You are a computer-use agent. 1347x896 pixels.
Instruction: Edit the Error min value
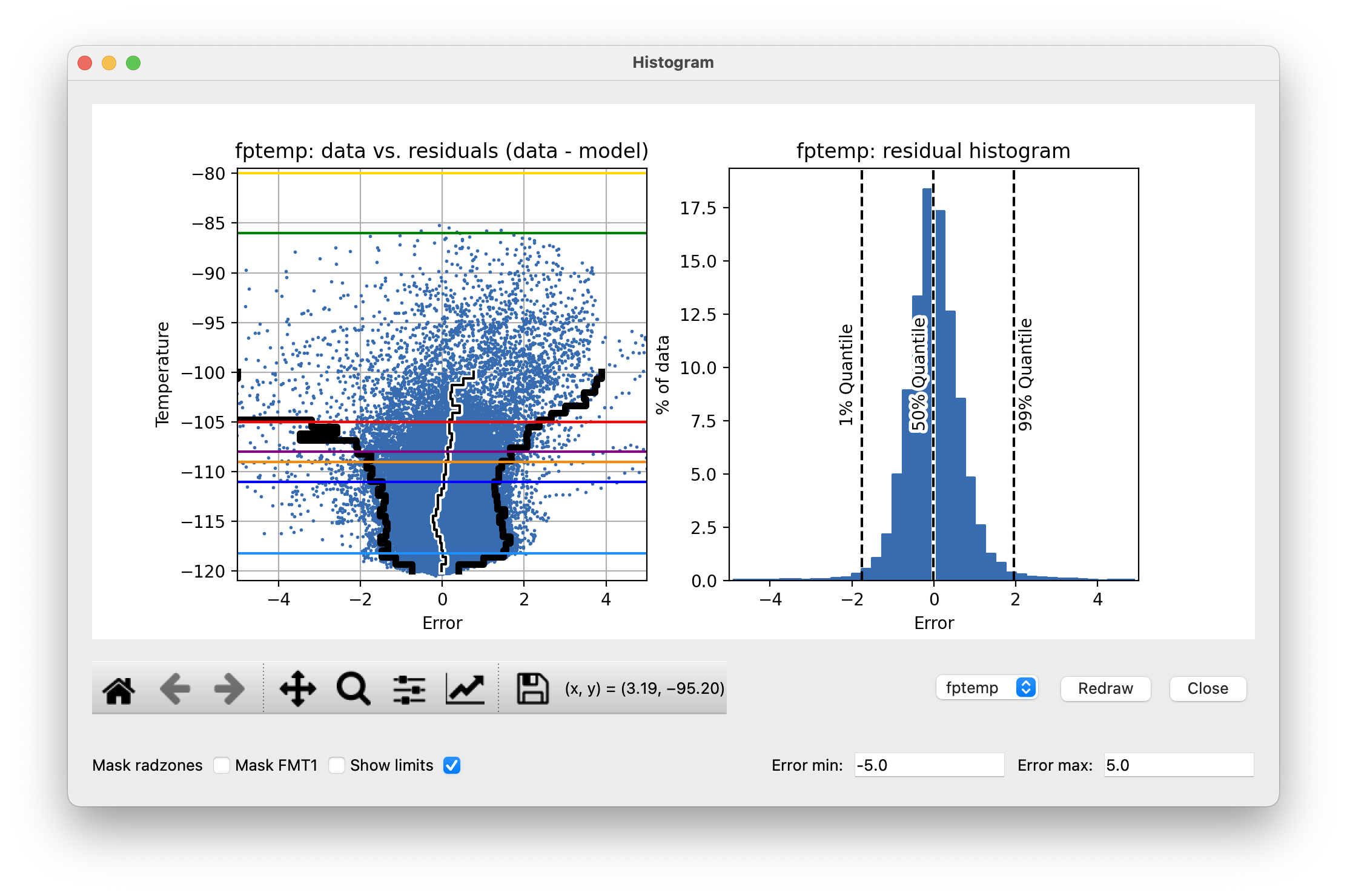929,765
